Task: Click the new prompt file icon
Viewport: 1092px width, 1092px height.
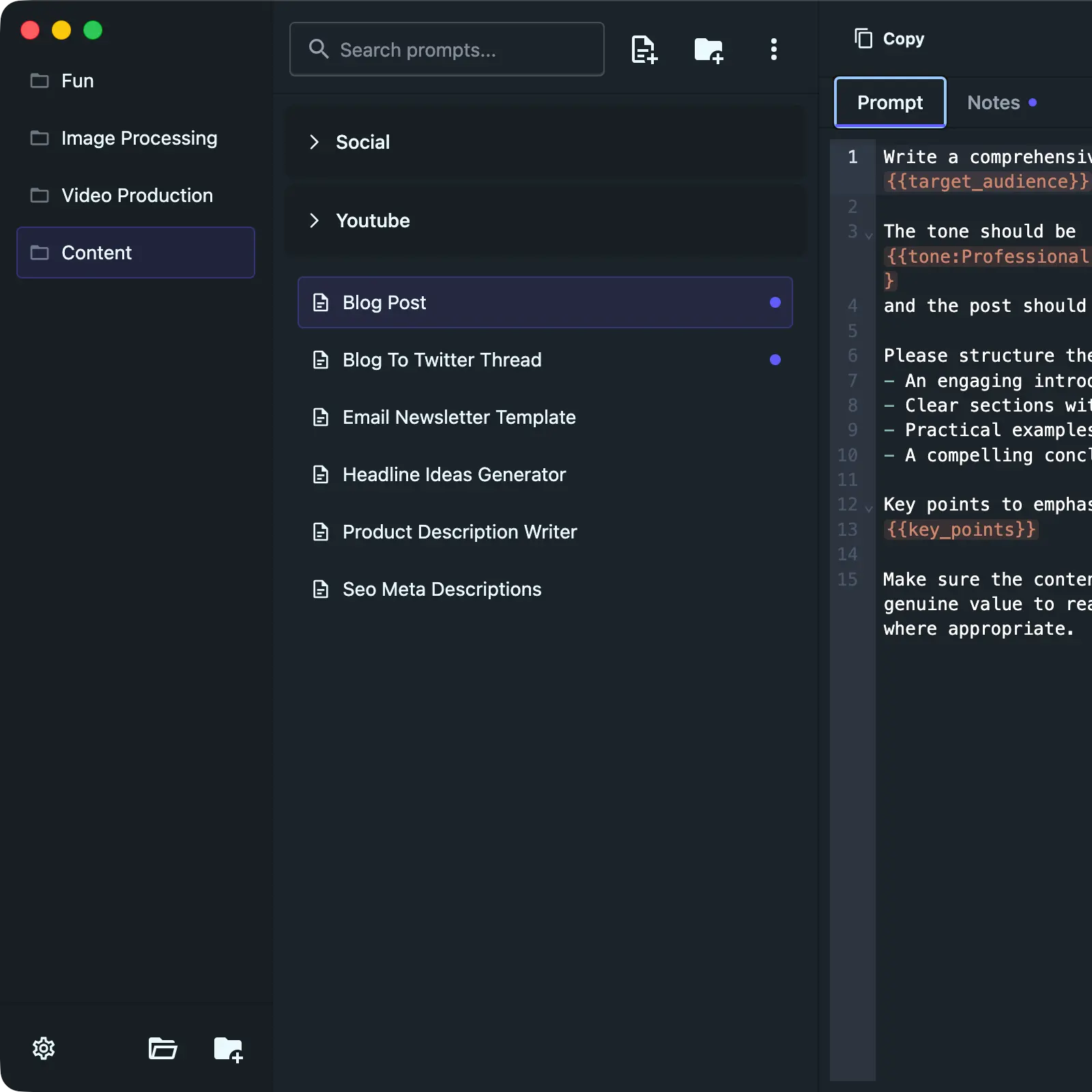Action: [644, 50]
